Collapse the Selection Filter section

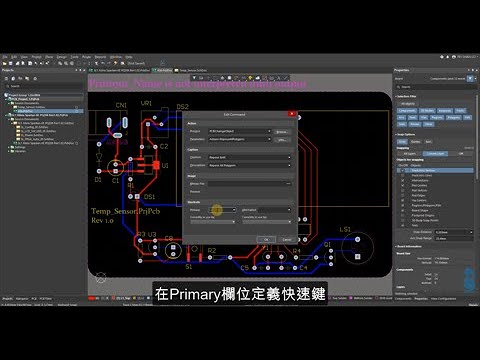(396, 96)
